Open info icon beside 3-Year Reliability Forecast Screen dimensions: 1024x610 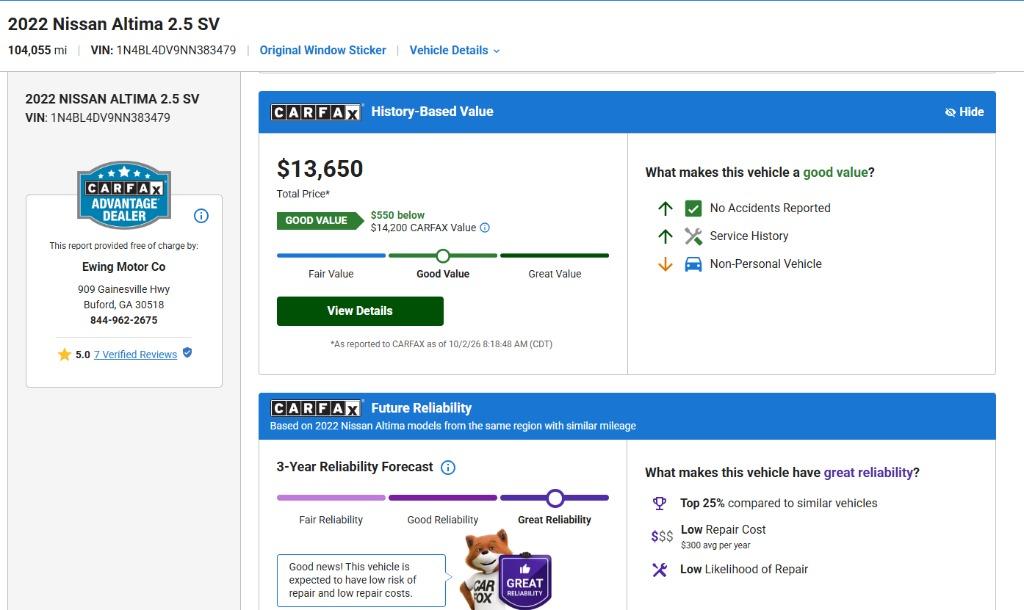pyautogui.click(x=448, y=468)
